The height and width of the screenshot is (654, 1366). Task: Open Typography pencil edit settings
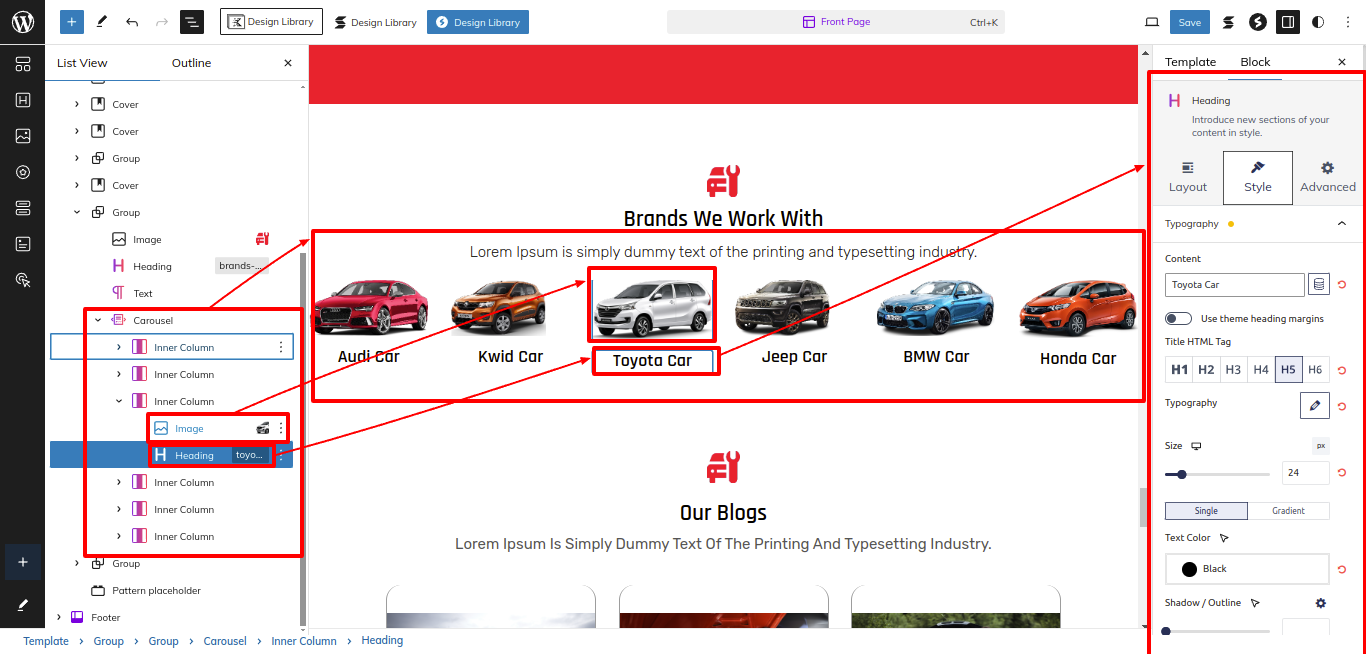(1314, 405)
